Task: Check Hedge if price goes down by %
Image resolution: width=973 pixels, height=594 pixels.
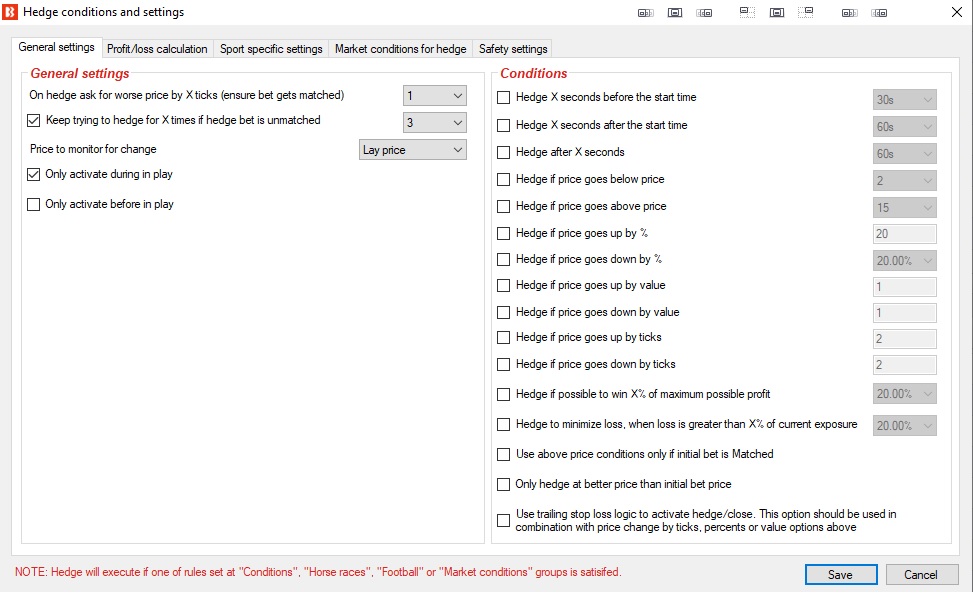Action: 504,259
